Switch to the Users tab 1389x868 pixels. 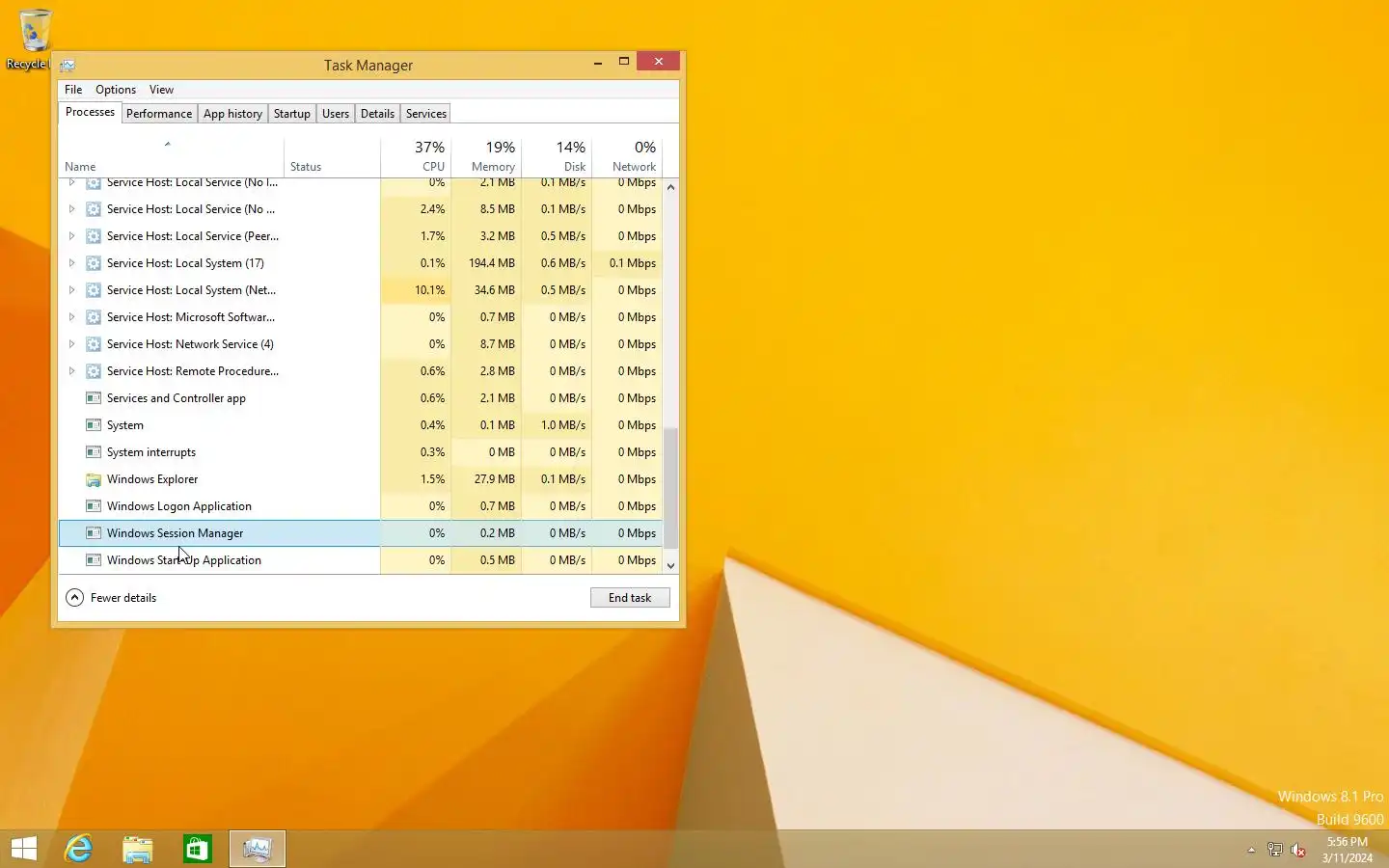click(336, 114)
